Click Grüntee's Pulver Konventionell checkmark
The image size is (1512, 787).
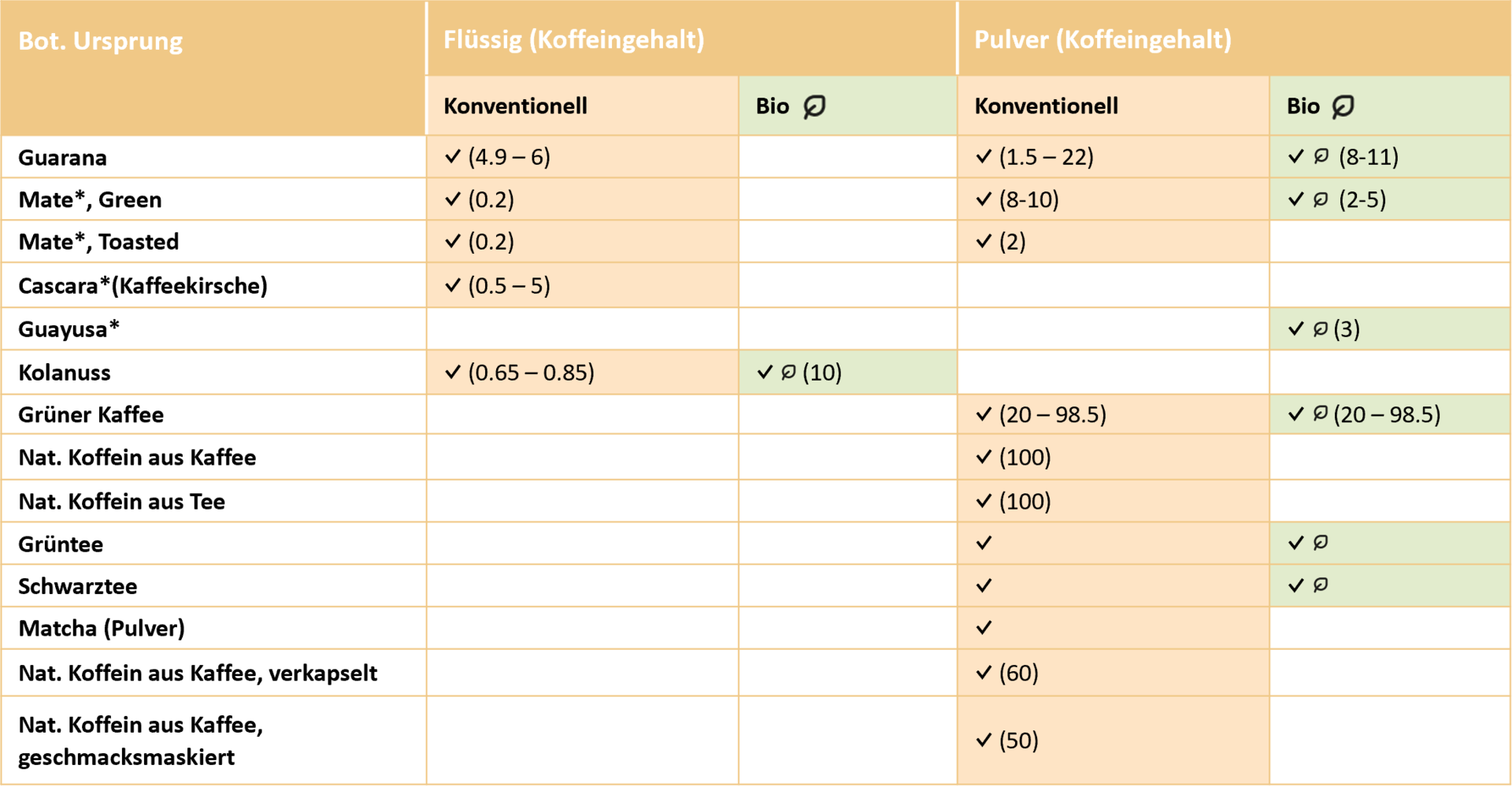click(x=984, y=543)
